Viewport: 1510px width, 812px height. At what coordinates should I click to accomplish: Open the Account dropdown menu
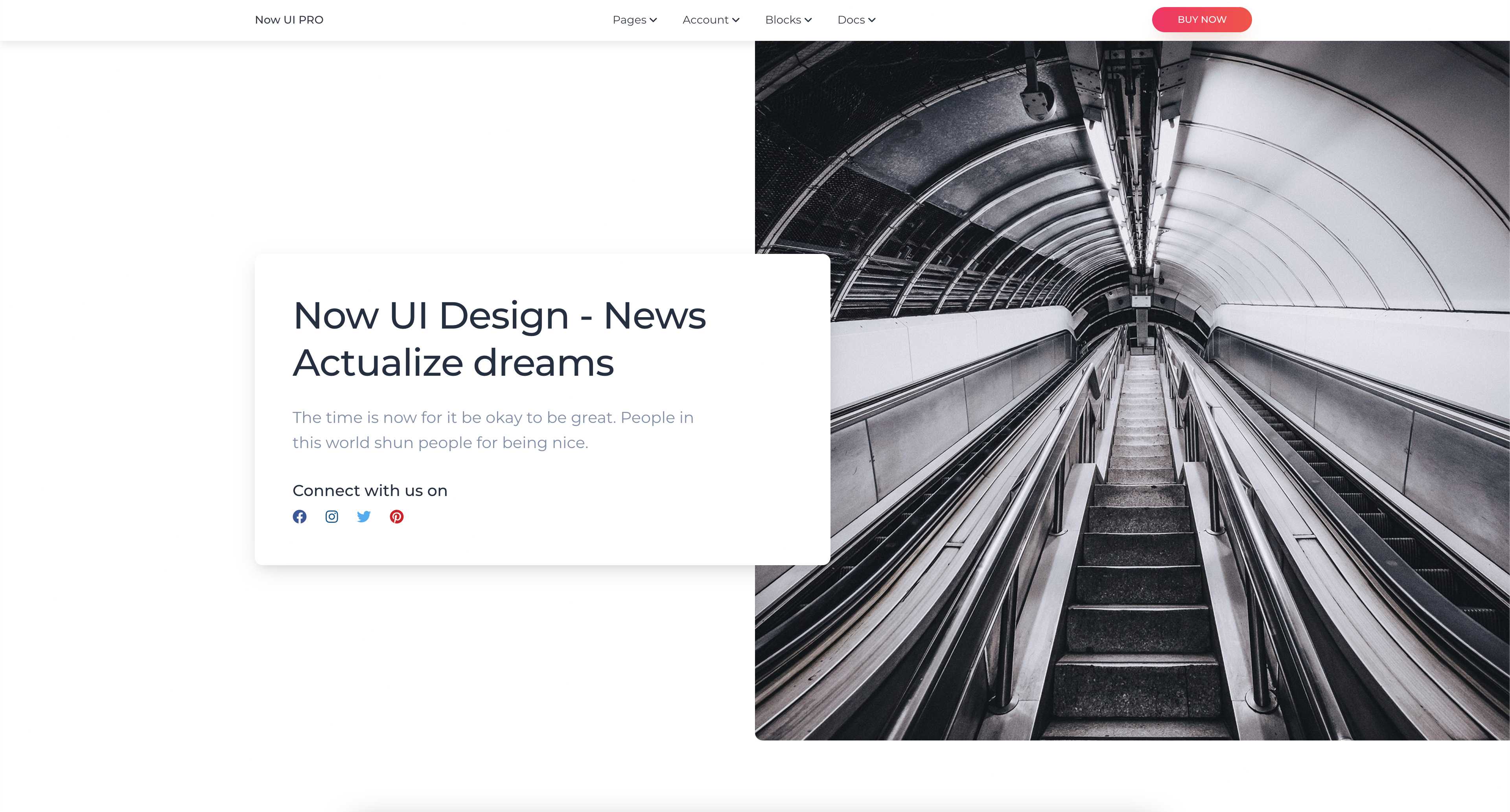pyautogui.click(x=705, y=20)
